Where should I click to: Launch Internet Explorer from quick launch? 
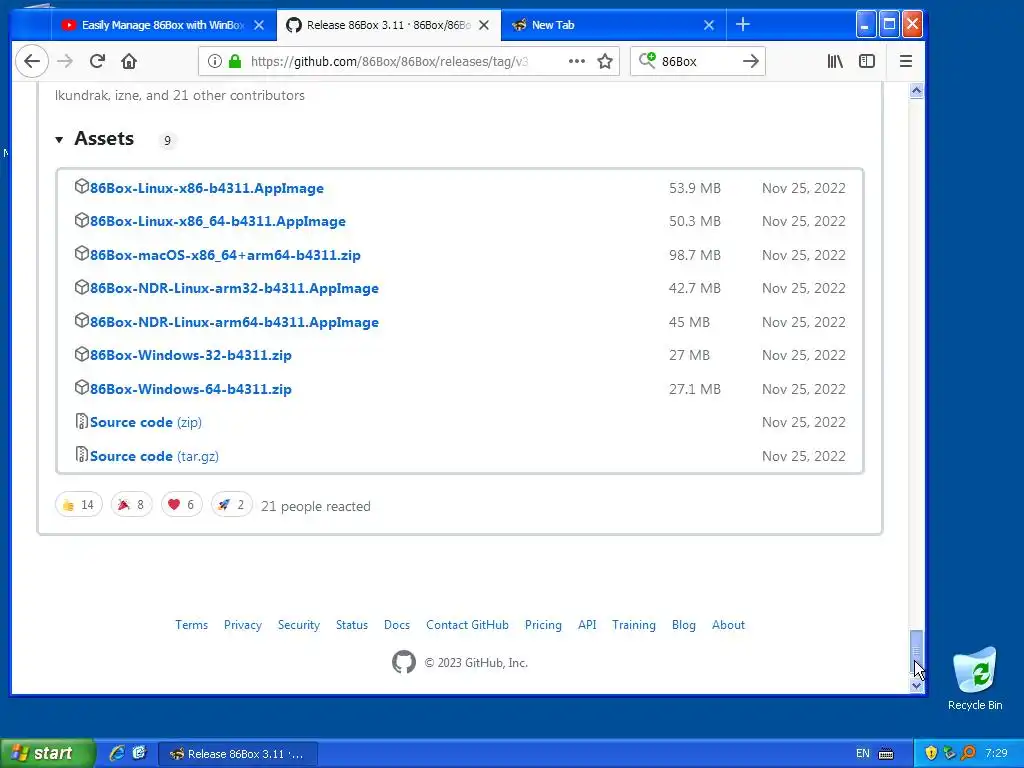tap(117, 753)
